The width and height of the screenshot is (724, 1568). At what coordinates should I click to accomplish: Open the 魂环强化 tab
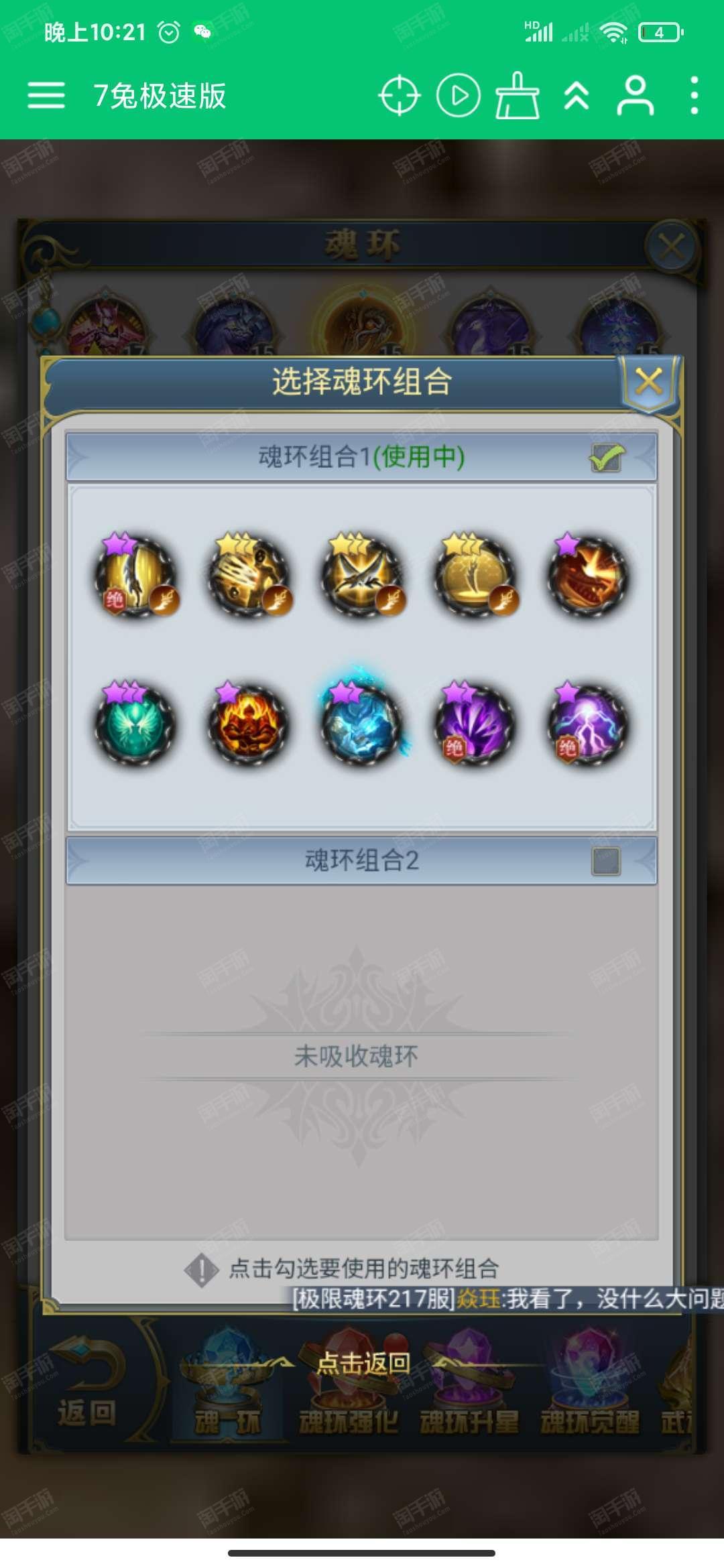349,1422
